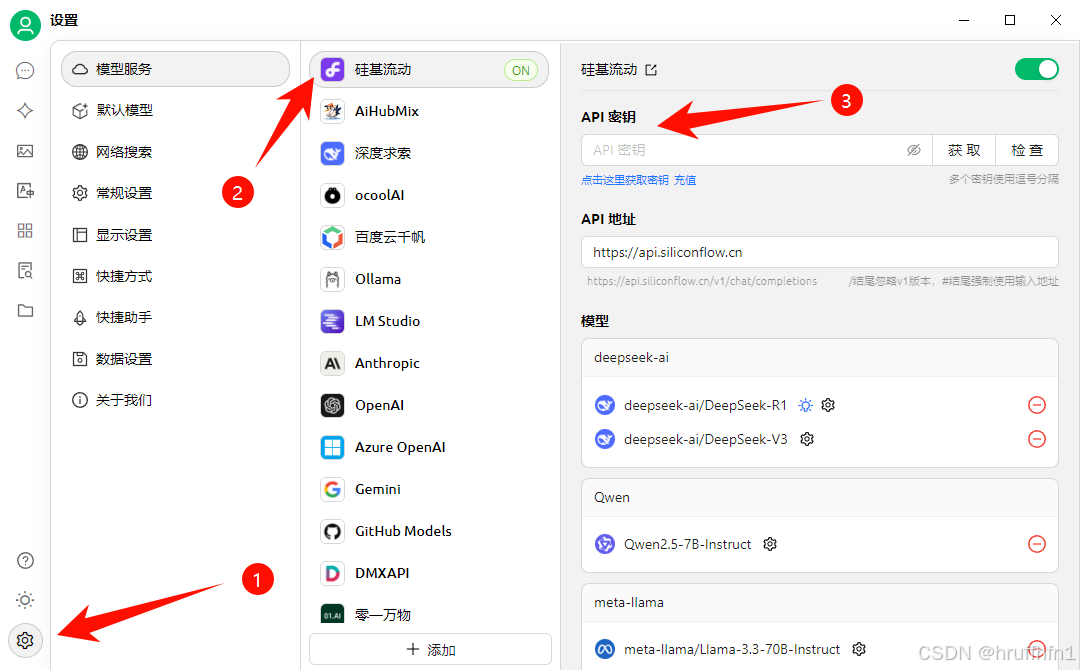Screen dimensions: 1080x670
Task: Remove the DeepSeek-R1 model
Action: click(x=1037, y=405)
